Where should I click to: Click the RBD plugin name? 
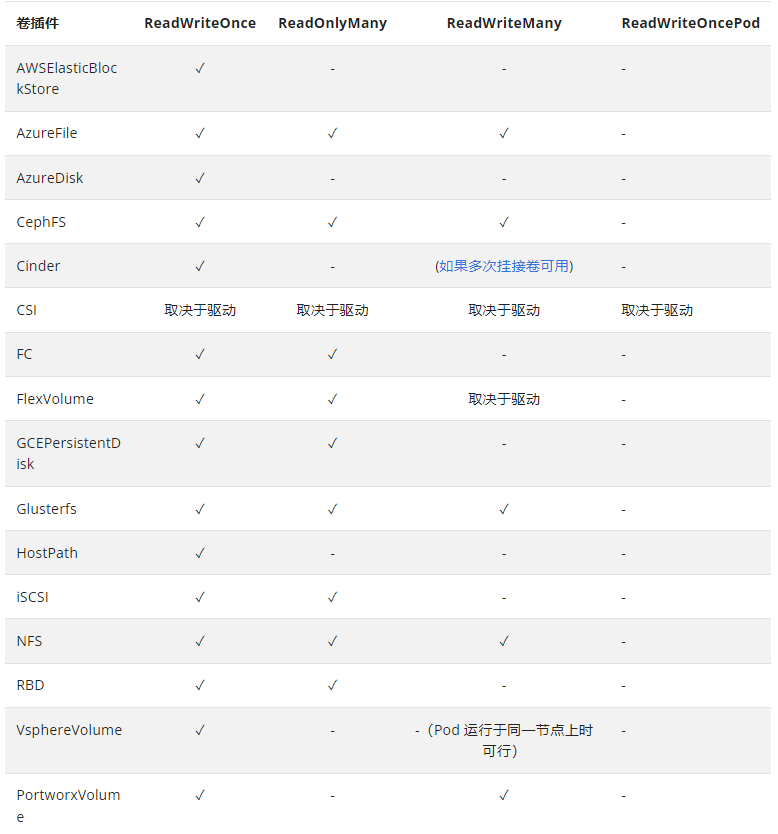click(30, 685)
